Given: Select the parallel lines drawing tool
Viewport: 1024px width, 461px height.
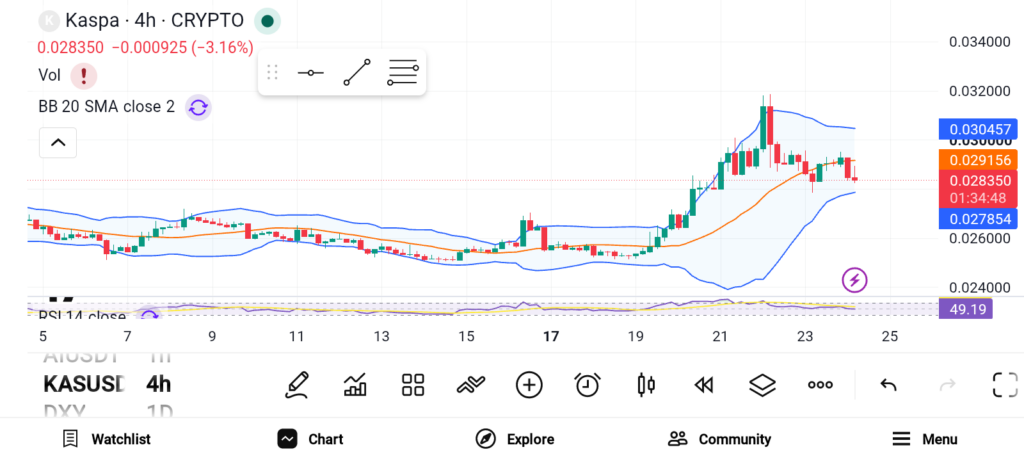Looking at the screenshot, I should [403, 72].
